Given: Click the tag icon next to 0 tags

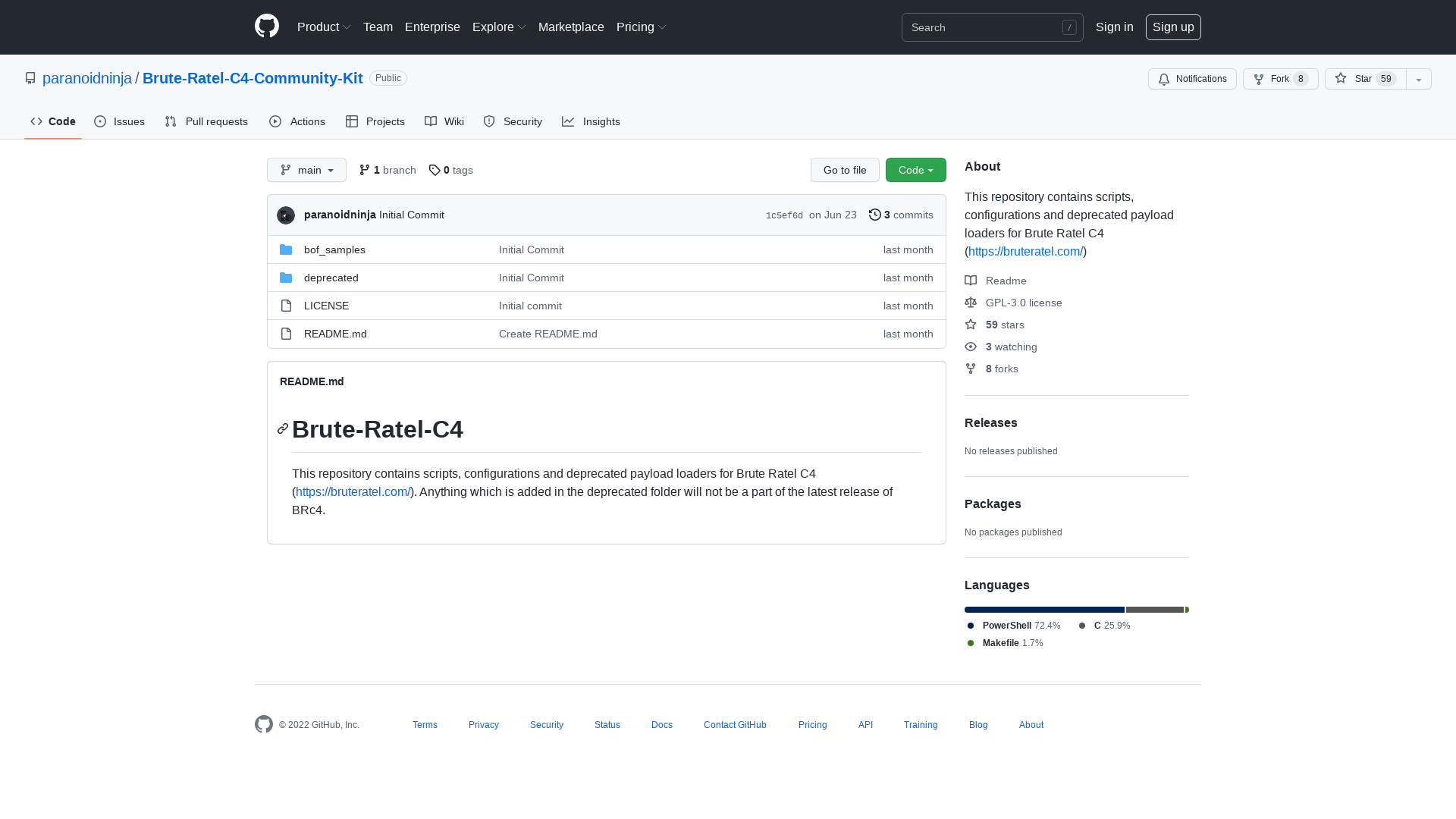Looking at the screenshot, I should (435, 170).
